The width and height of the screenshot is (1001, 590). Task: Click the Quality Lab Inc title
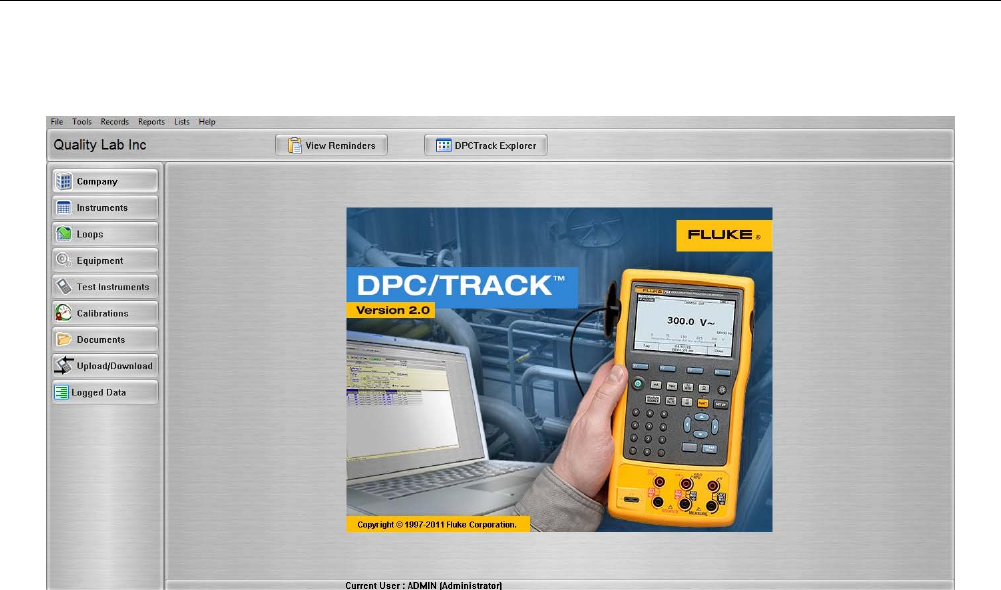point(100,145)
